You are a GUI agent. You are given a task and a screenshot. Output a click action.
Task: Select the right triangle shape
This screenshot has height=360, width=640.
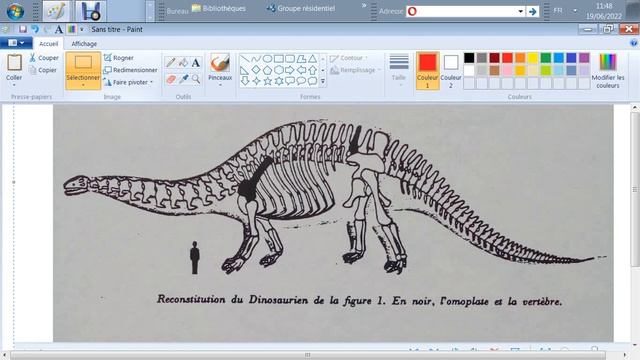click(x=245, y=70)
